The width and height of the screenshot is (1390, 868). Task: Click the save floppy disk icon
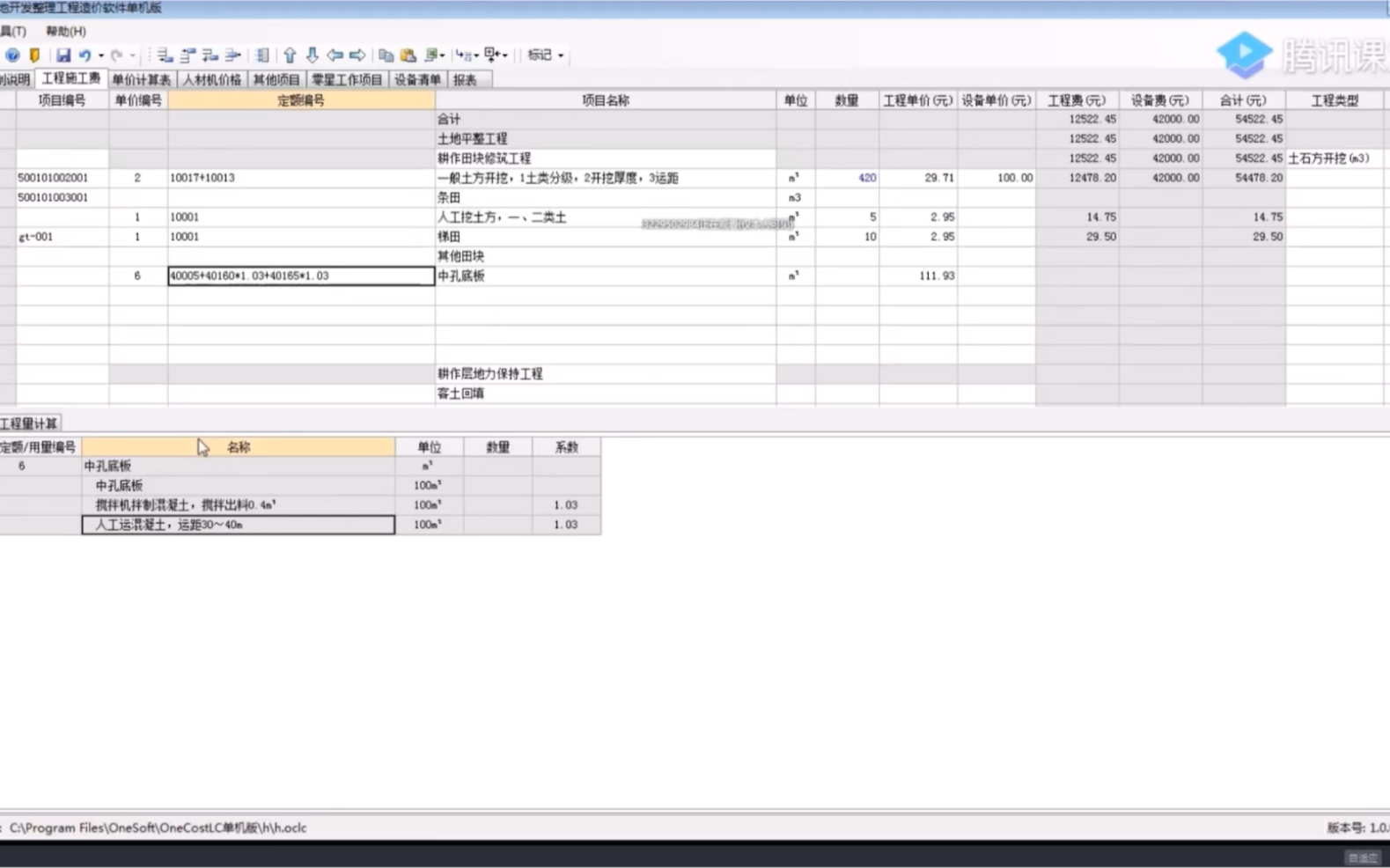tap(63, 55)
